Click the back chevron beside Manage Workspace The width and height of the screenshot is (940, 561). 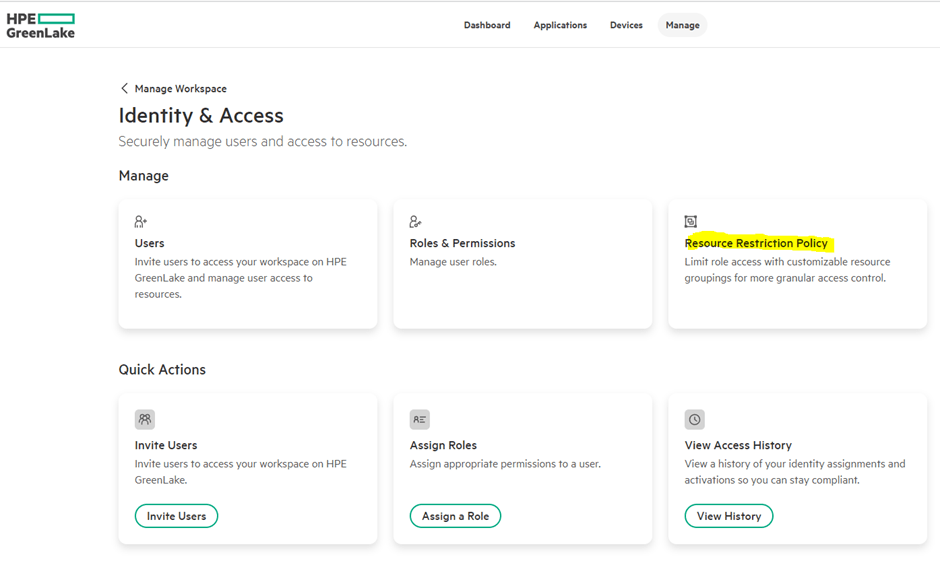click(124, 88)
